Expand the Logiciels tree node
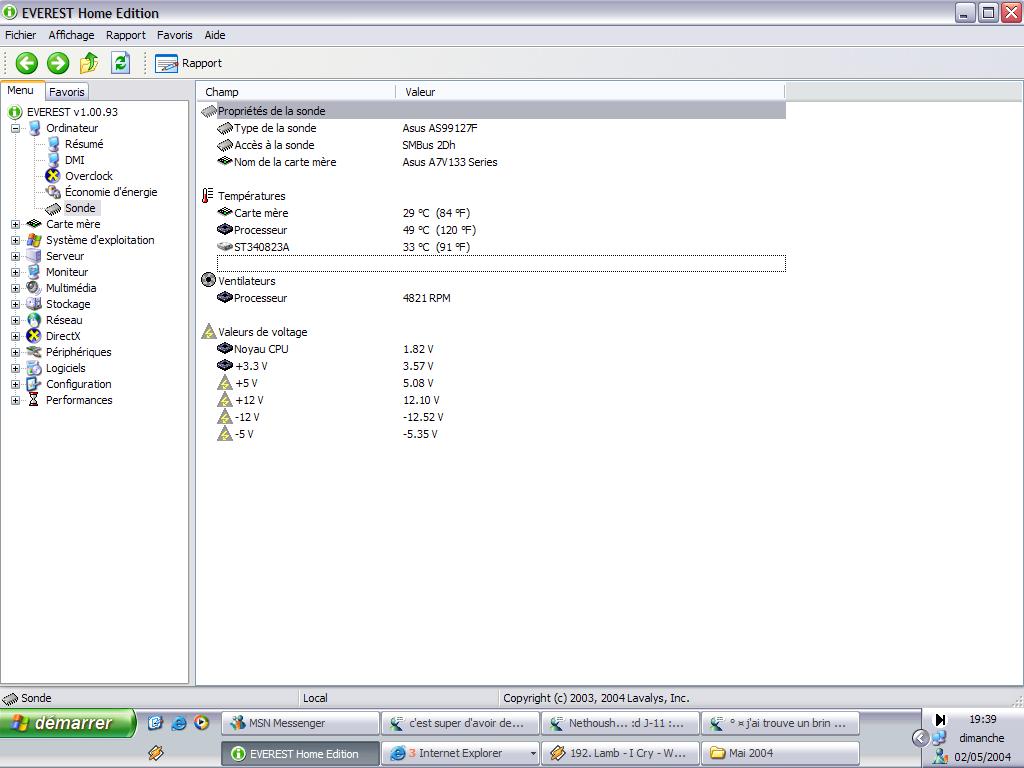 pyautogui.click(x=15, y=368)
